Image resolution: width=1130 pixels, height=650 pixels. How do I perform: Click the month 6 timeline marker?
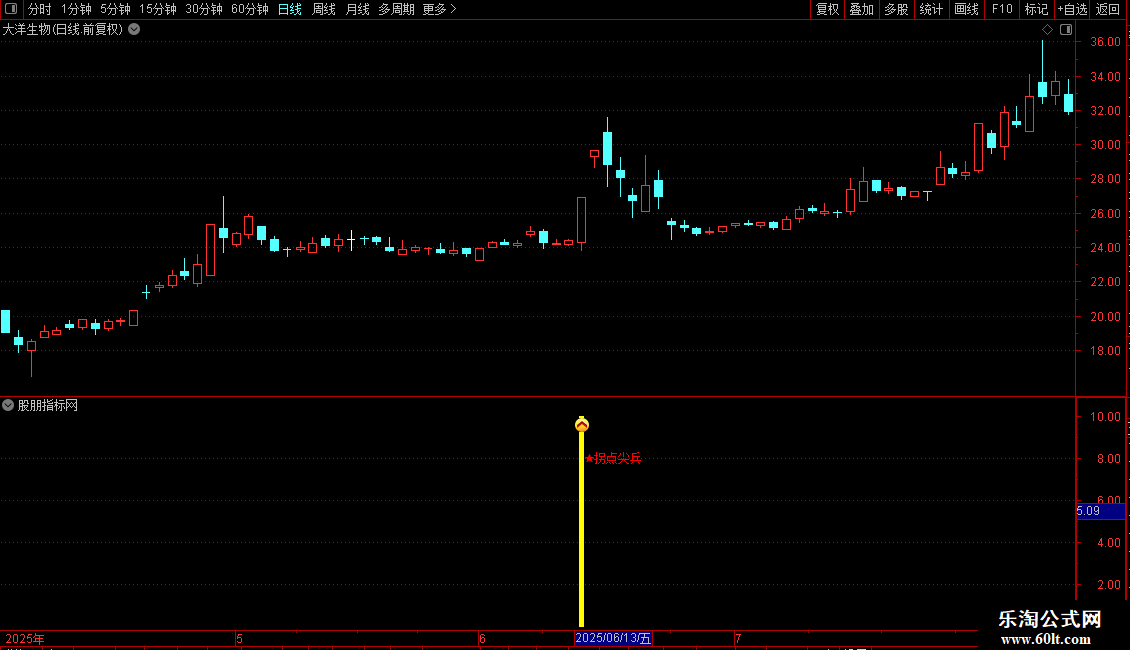(482, 638)
